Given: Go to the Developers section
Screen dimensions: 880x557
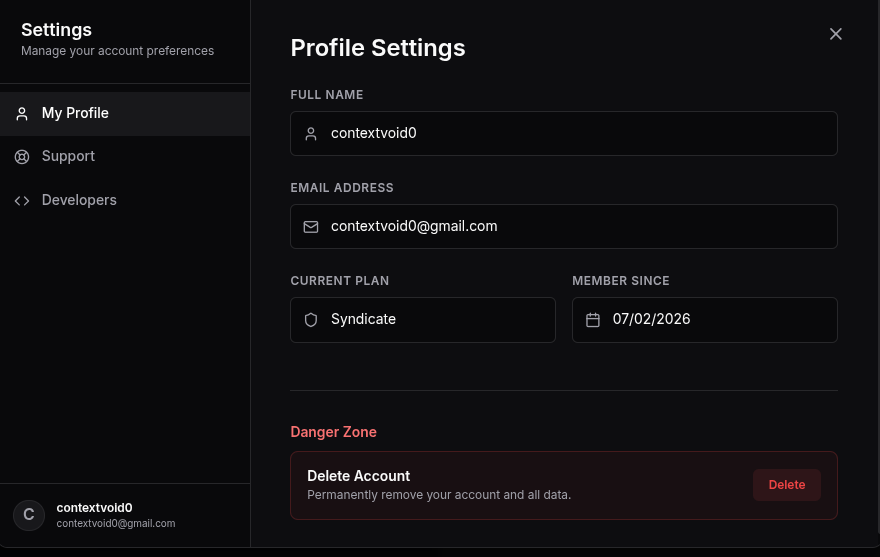Looking at the screenshot, I should (125, 200).
